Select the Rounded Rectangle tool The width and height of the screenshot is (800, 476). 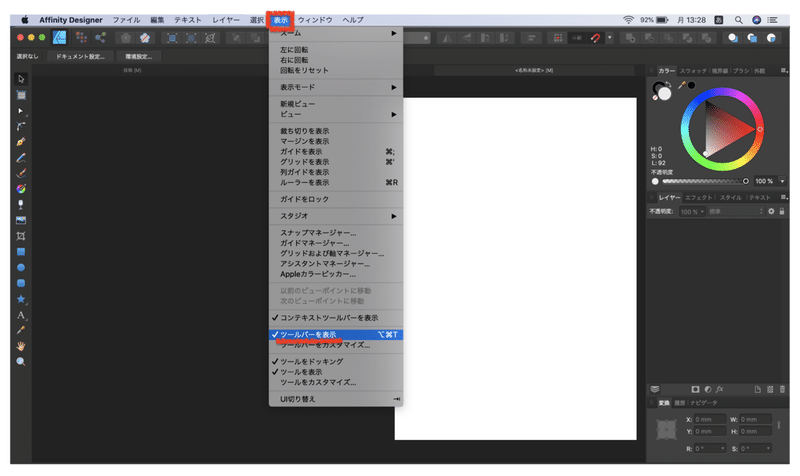tap(21, 283)
